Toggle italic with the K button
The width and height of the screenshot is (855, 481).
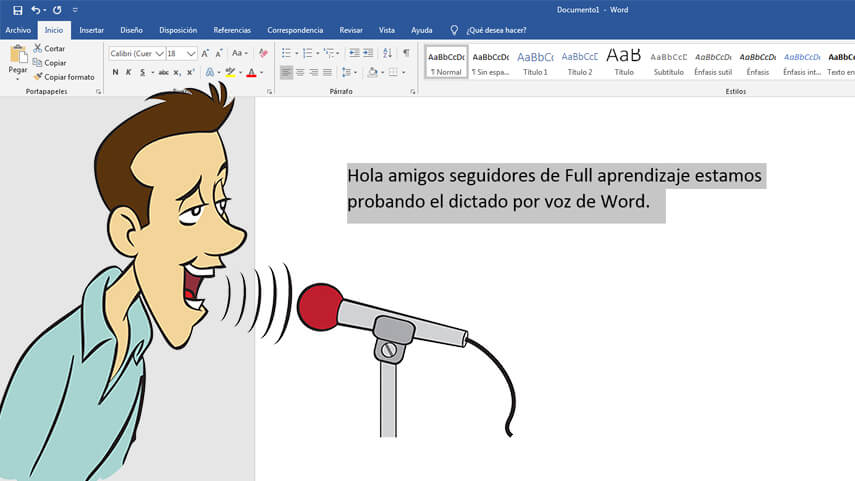pos(129,72)
